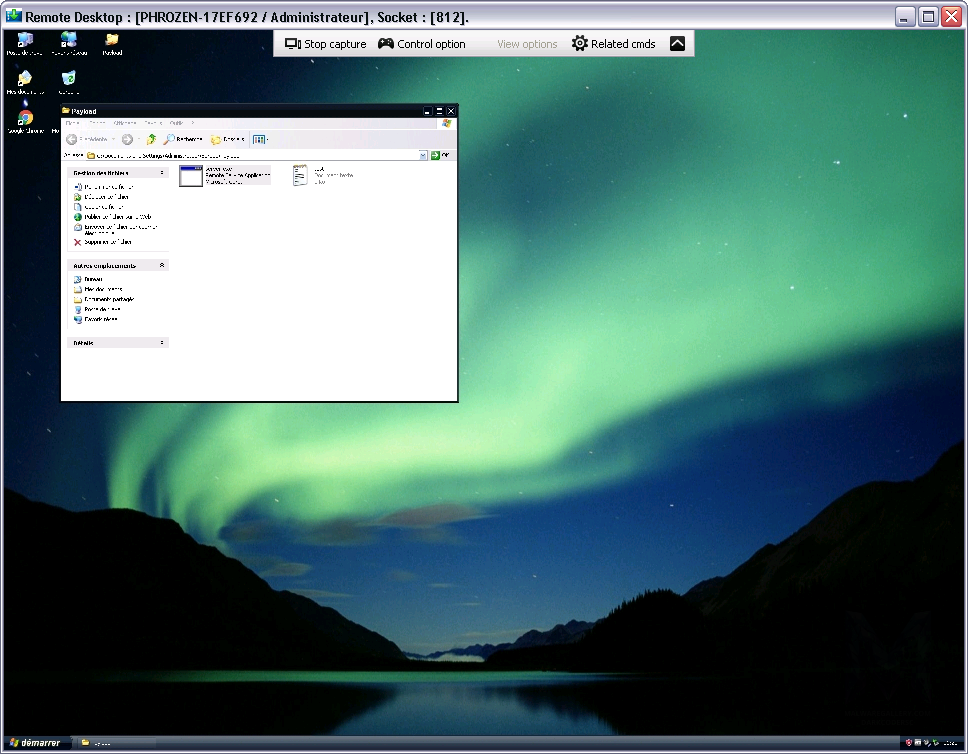
Task: Select the application file in Payload folder
Action: coord(191,176)
